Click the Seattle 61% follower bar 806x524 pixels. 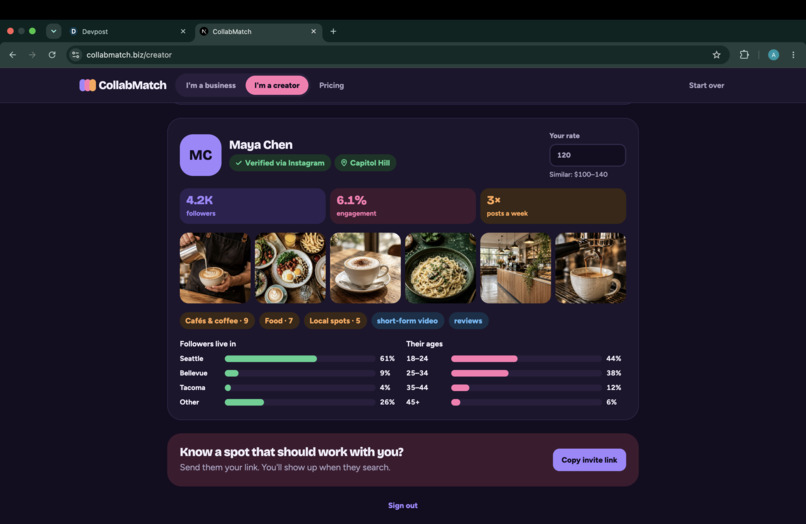coord(300,359)
